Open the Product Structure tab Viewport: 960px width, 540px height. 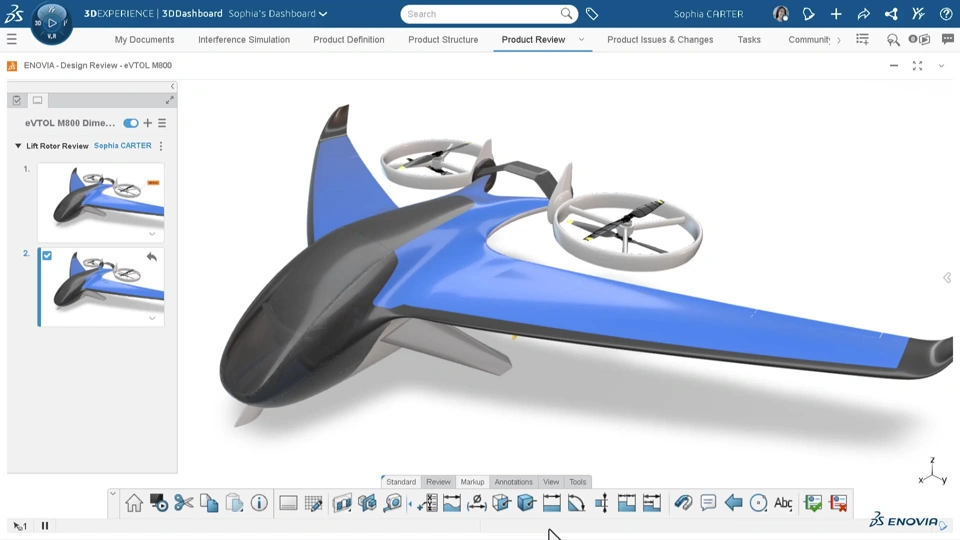(443, 40)
